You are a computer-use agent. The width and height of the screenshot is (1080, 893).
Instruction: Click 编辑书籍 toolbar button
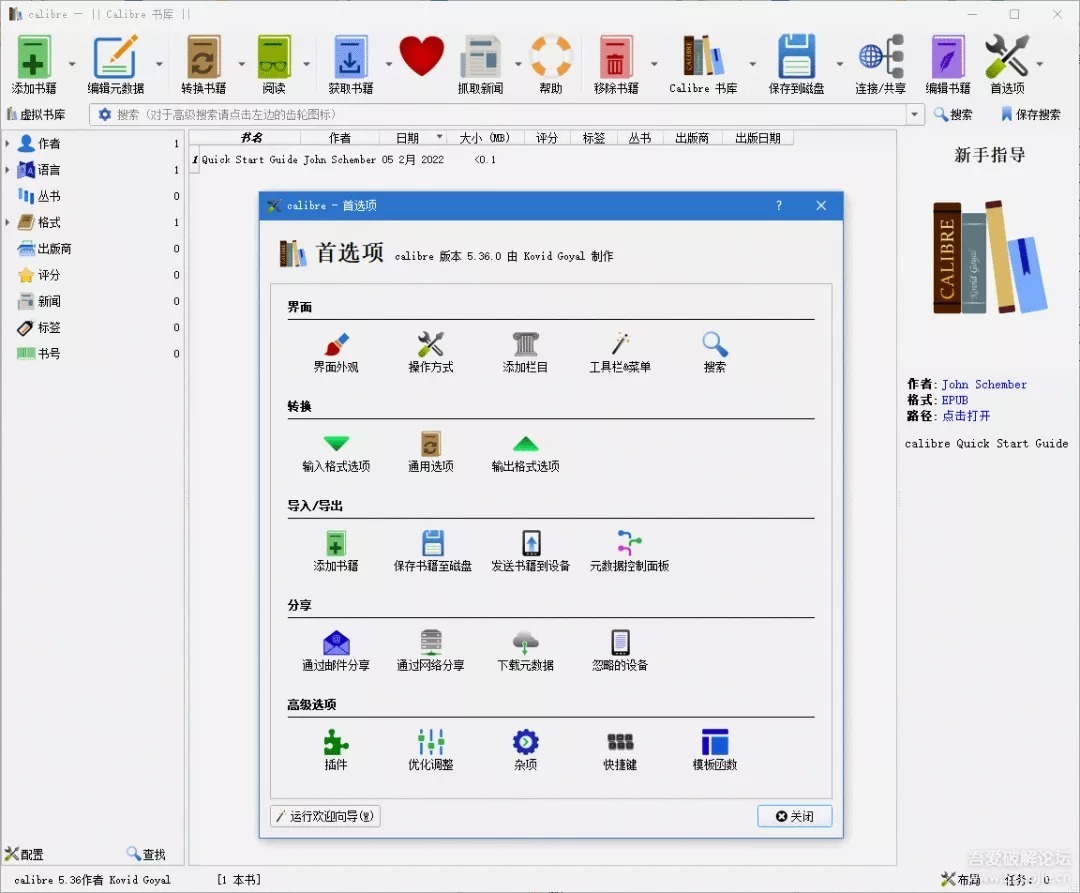pos(948,64)
